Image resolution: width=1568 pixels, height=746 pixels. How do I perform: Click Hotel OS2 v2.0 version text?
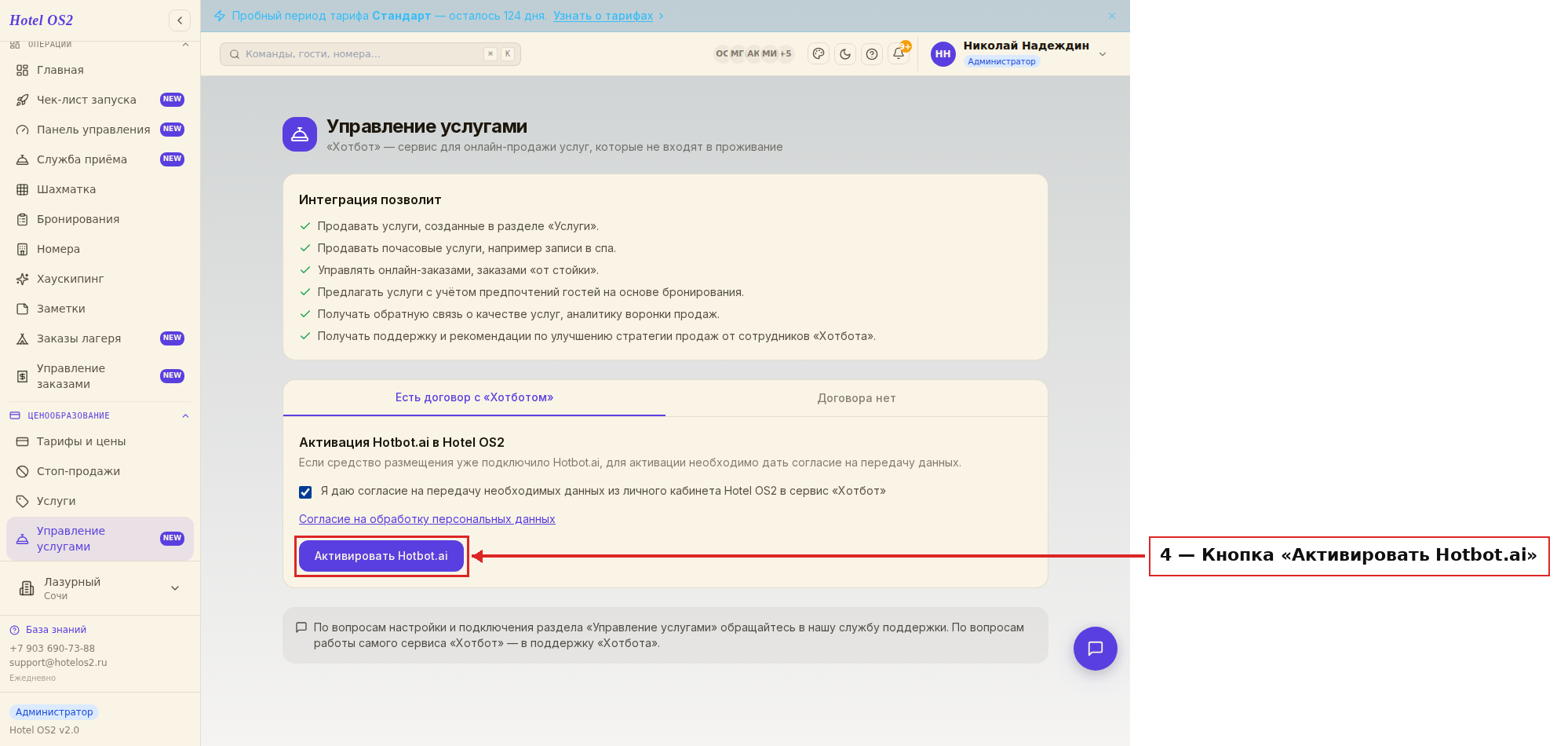click(x=44, y=730)
